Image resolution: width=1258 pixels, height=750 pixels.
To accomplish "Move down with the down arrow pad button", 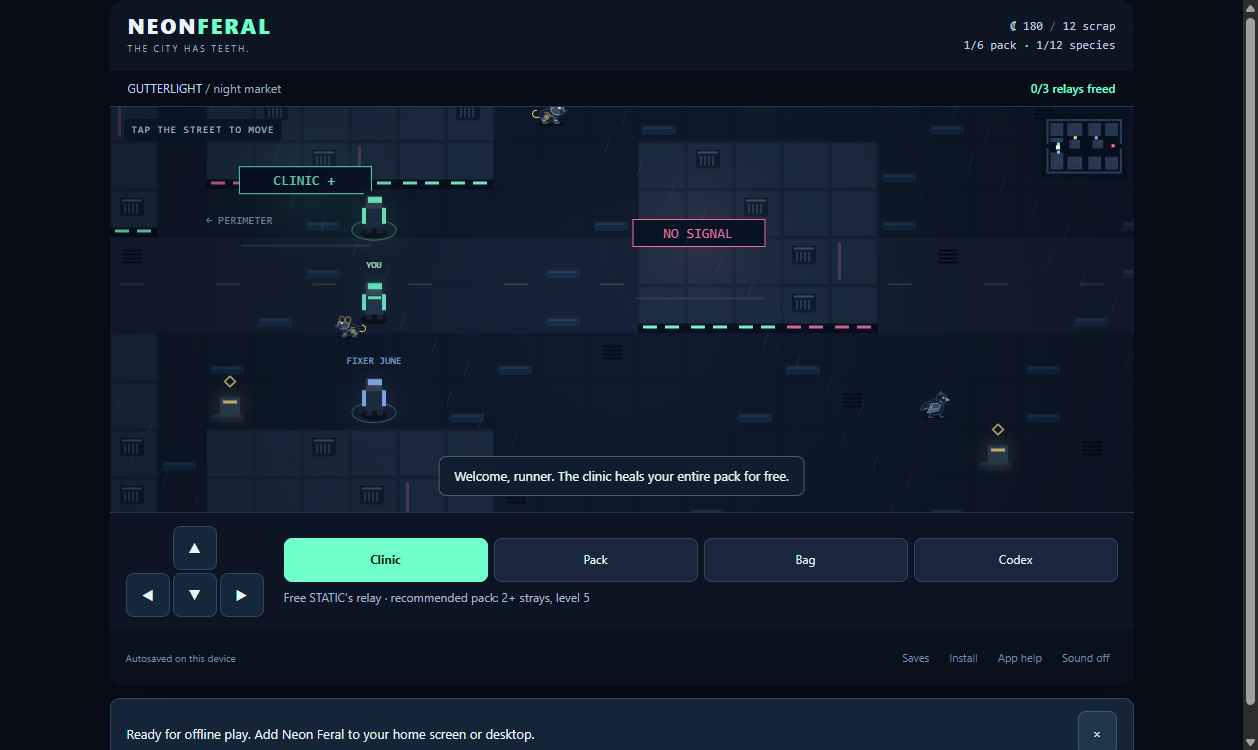I will click(195, 595).
